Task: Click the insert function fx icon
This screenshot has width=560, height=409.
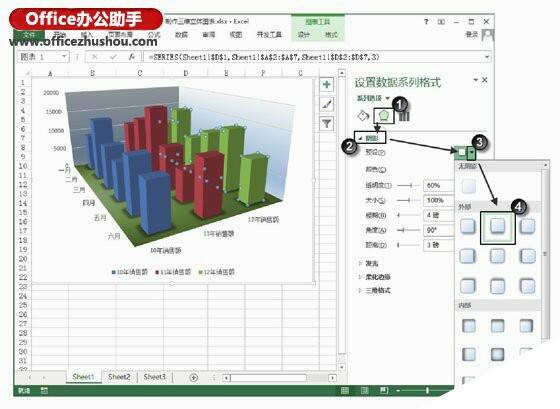Action: point(131,57)
